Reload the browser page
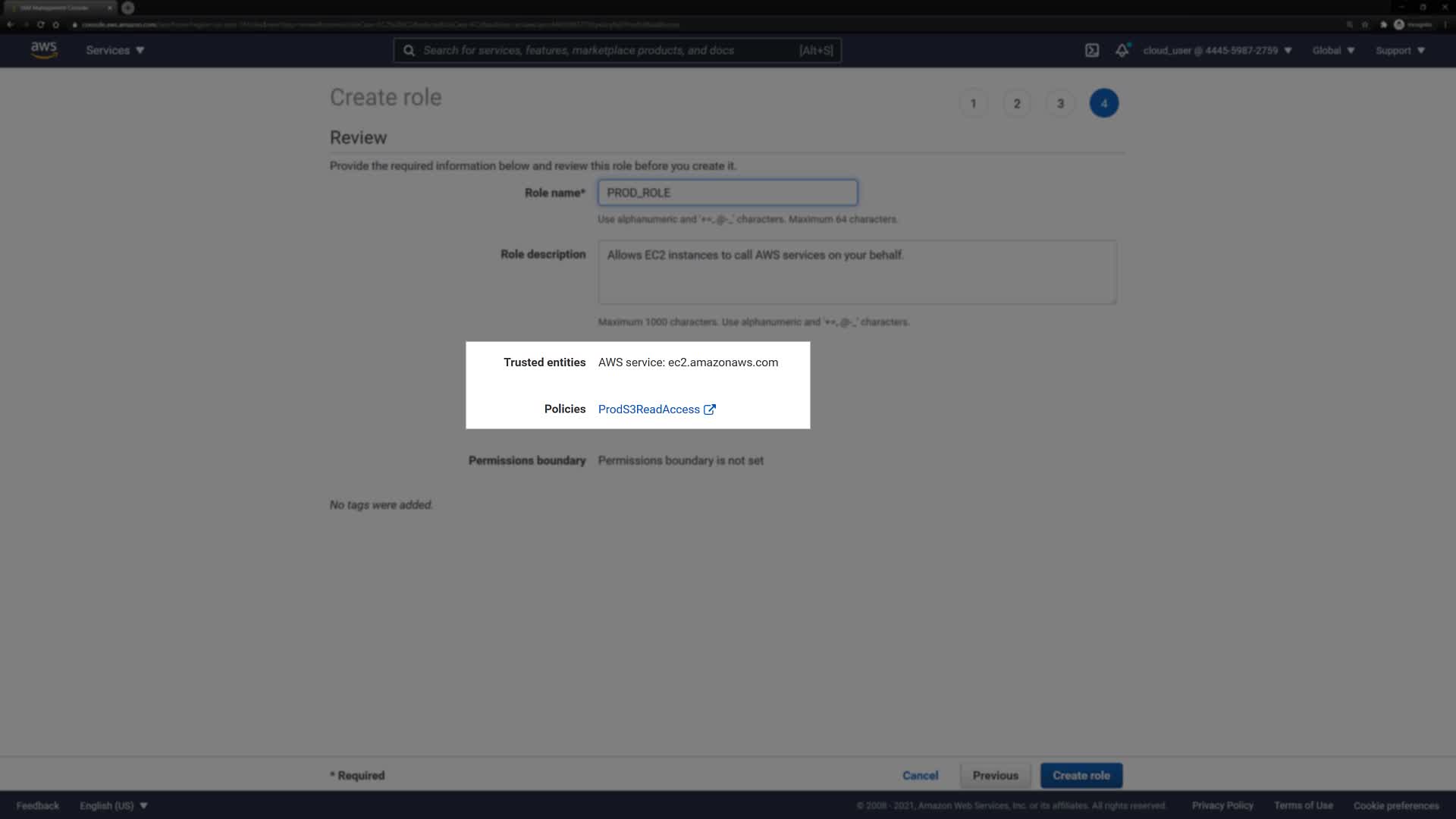The width and height of the screenshot is (1456, 819). click(x=40, y=24)
